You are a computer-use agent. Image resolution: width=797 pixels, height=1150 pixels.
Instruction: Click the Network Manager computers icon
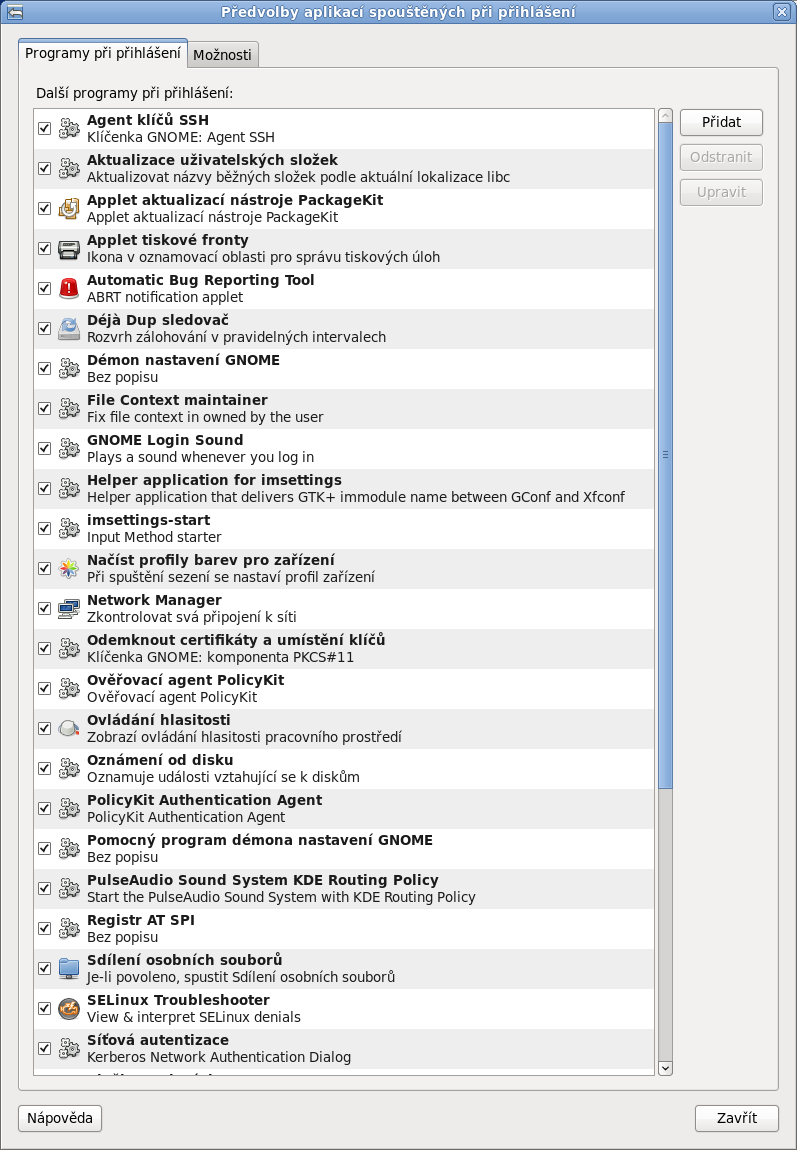(69, 608)
